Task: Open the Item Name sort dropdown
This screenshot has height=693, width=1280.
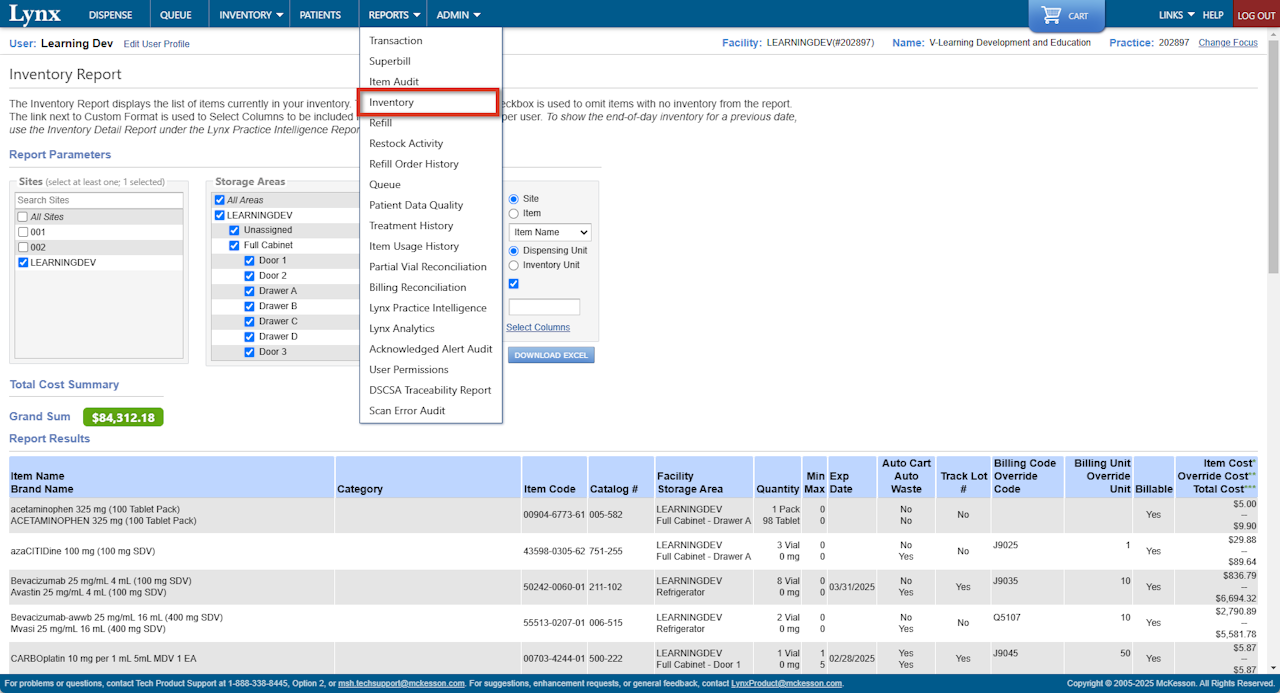Action: coord(550,232)
